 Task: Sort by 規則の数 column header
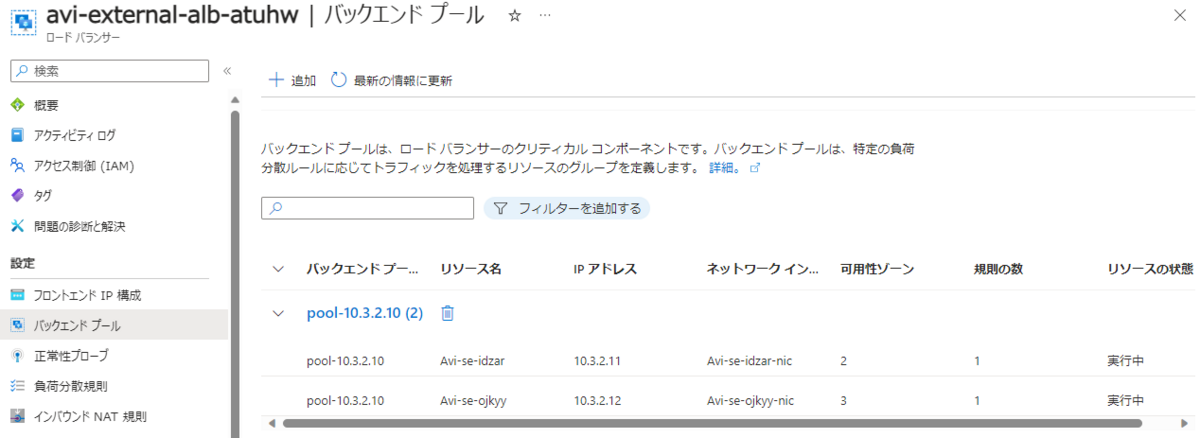998,269
